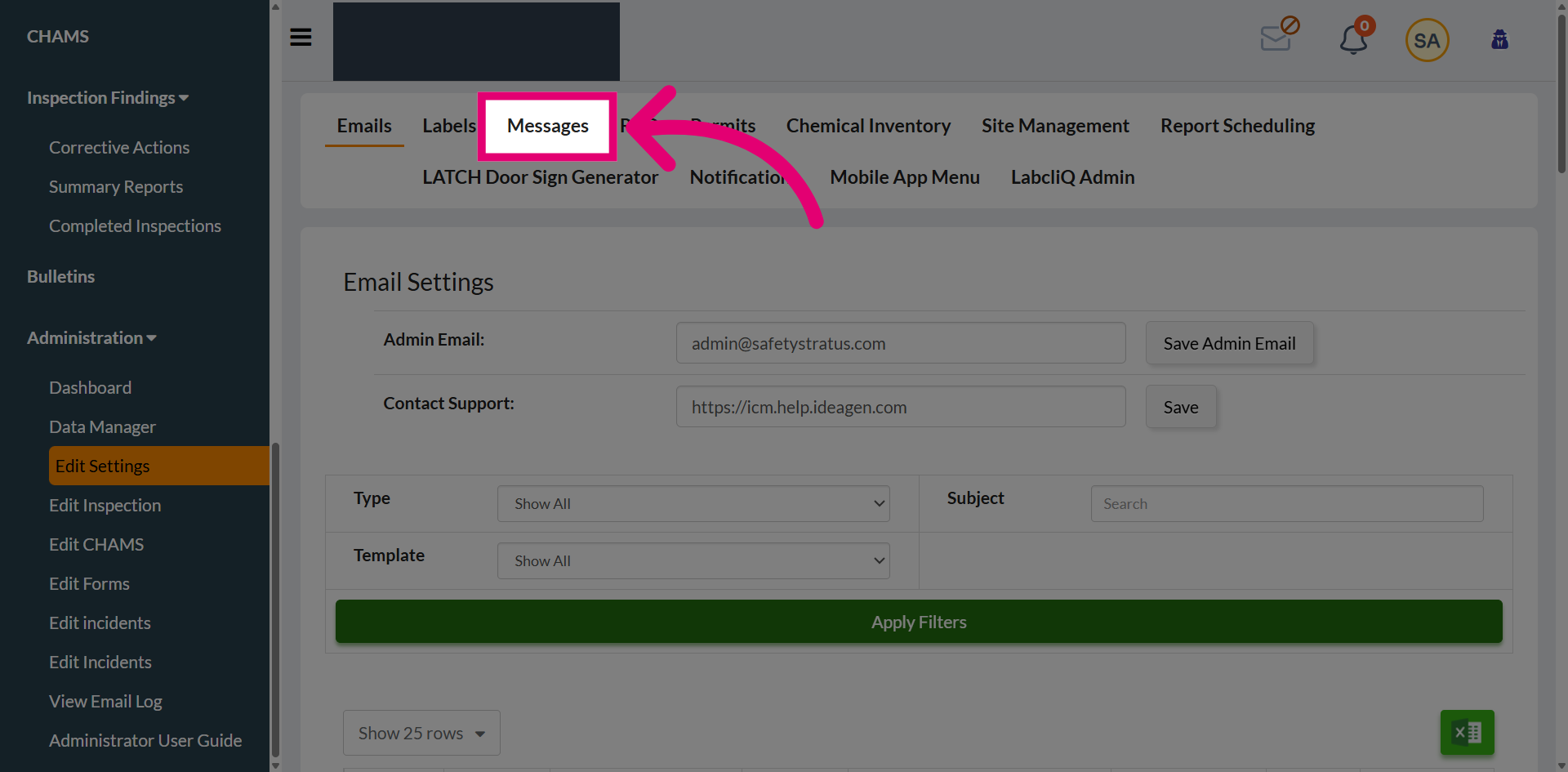The width and height of the screenshot is (1568, 772).
Task: Open Edit CHAMS in sidebar
Action: (96, 544)
